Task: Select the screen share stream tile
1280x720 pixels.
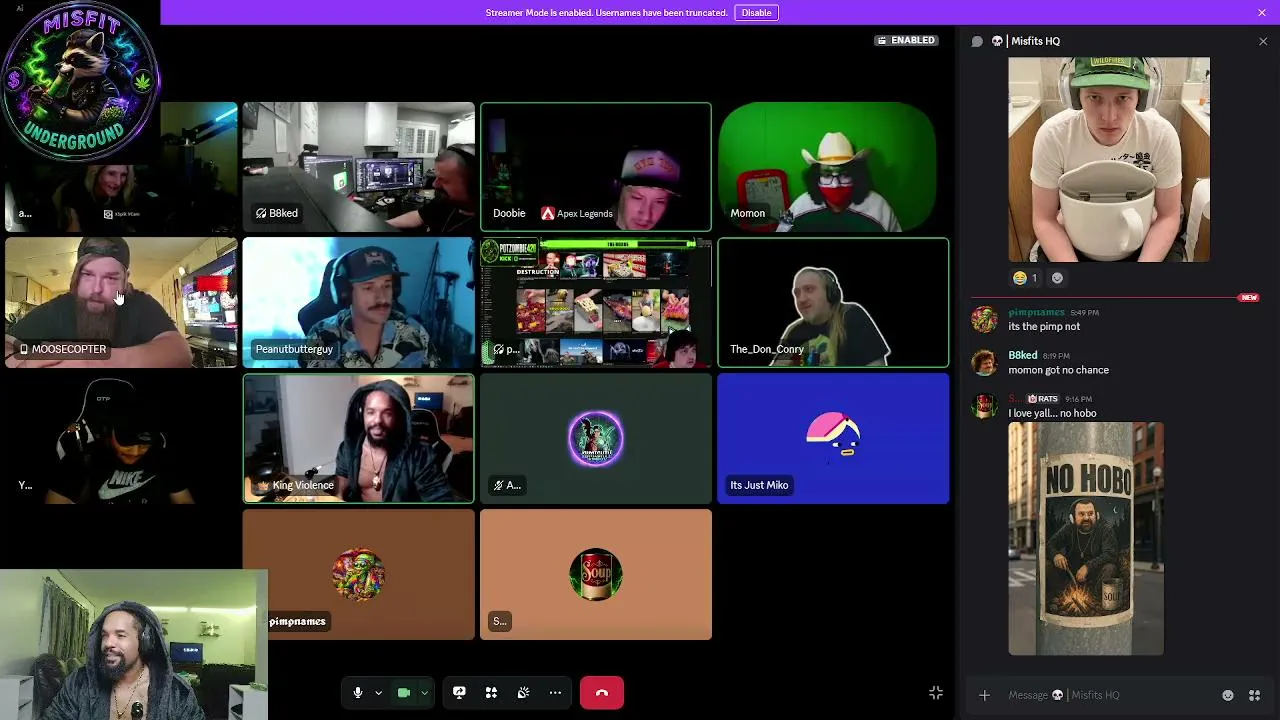Action: (596, 303)
